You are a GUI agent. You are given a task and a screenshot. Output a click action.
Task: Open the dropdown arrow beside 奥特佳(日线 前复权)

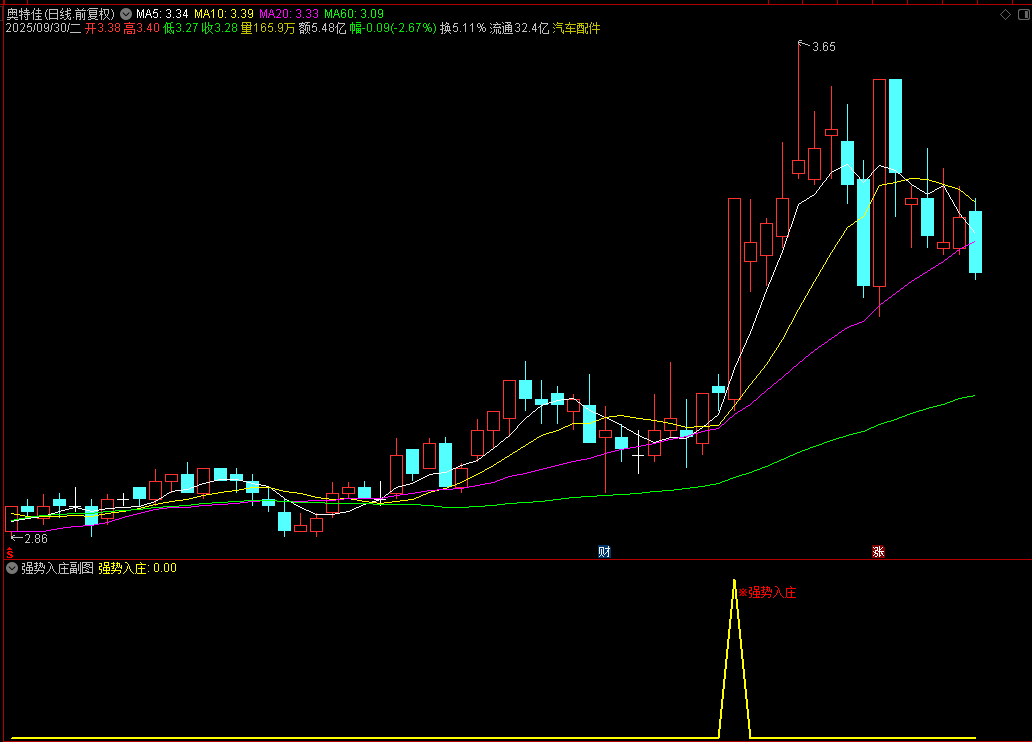(126, 14)
